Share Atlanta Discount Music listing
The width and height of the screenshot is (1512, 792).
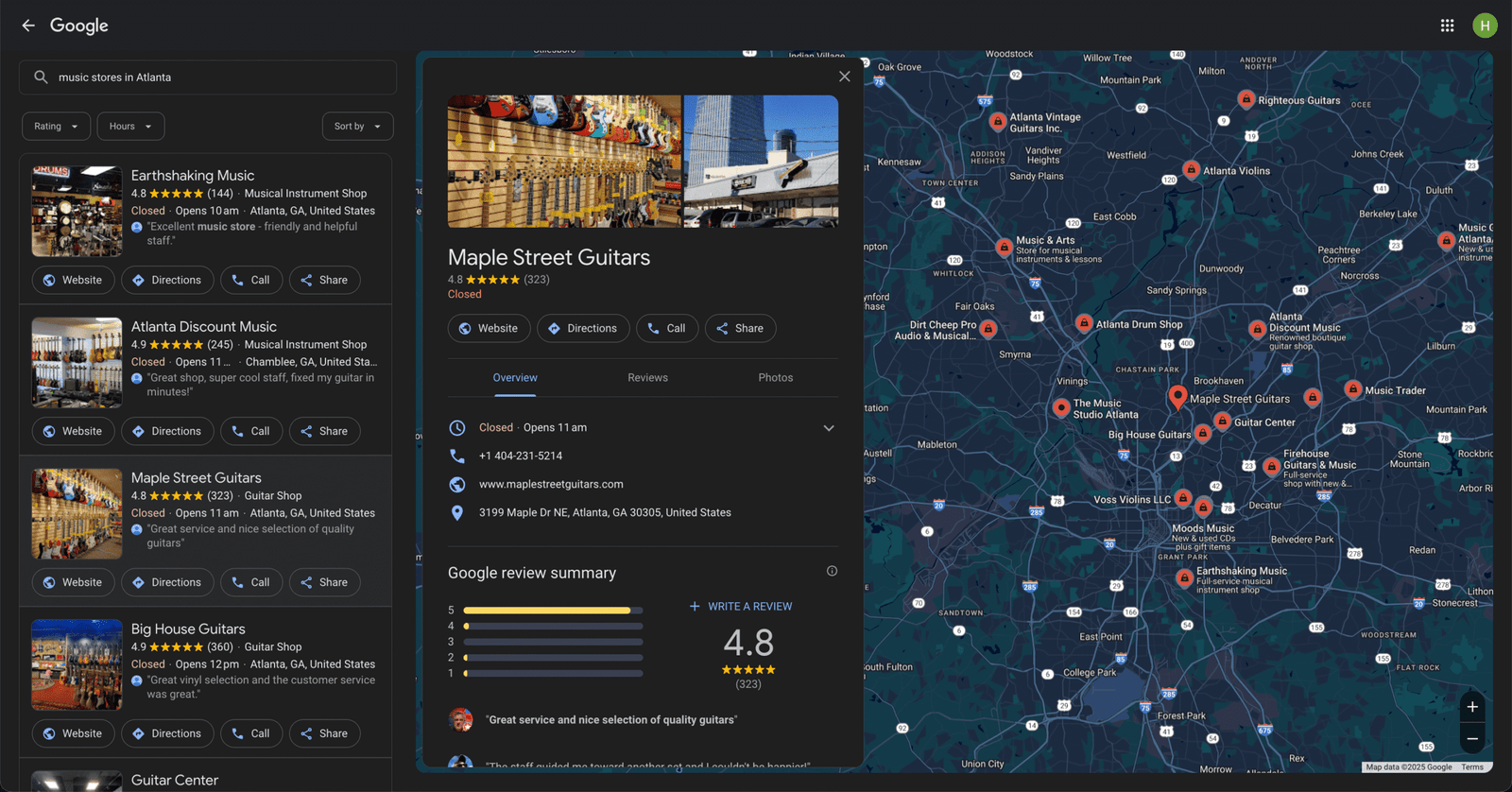click(x=324, y=431)
